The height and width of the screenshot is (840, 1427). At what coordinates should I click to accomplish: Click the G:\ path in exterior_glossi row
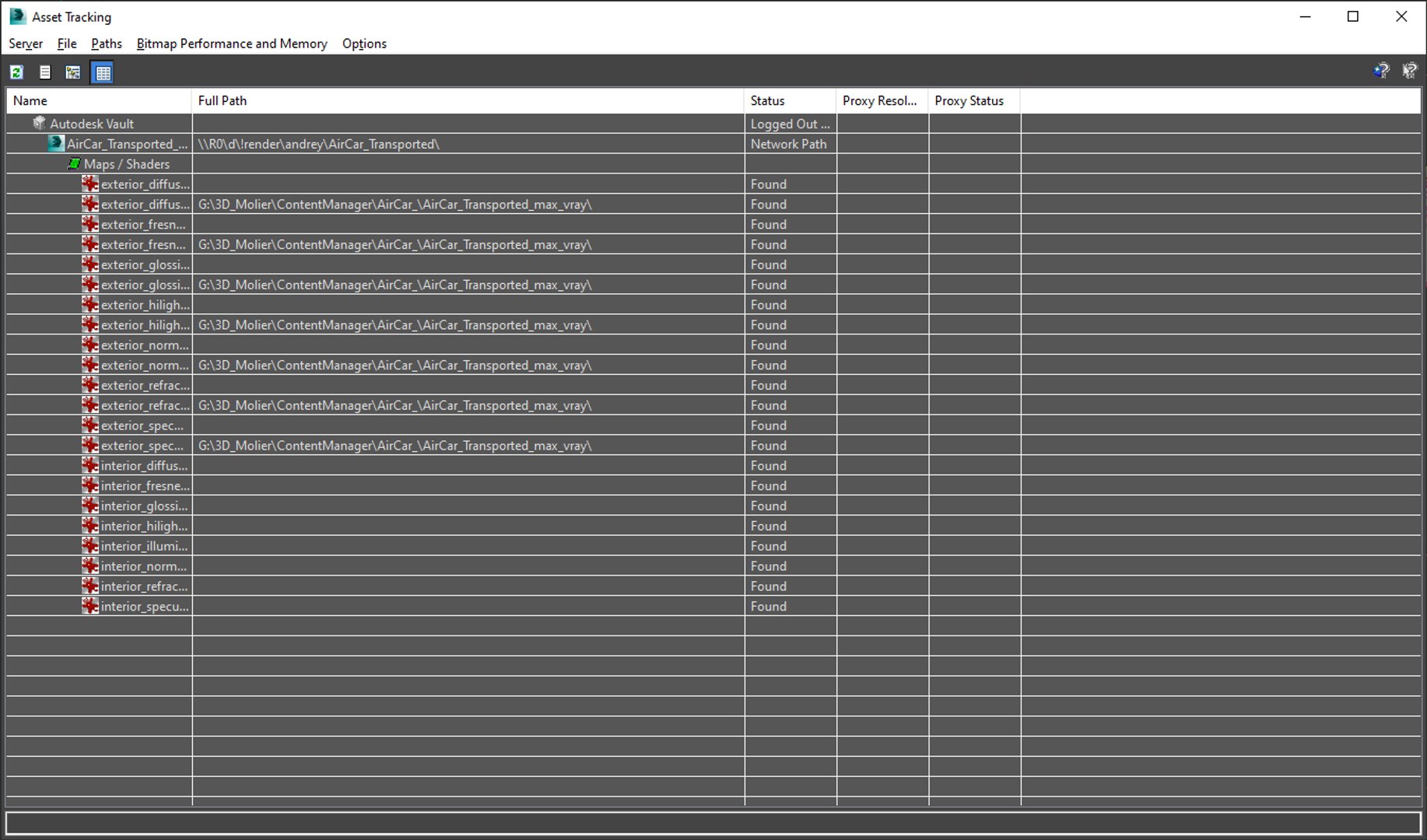pos(395,285)
